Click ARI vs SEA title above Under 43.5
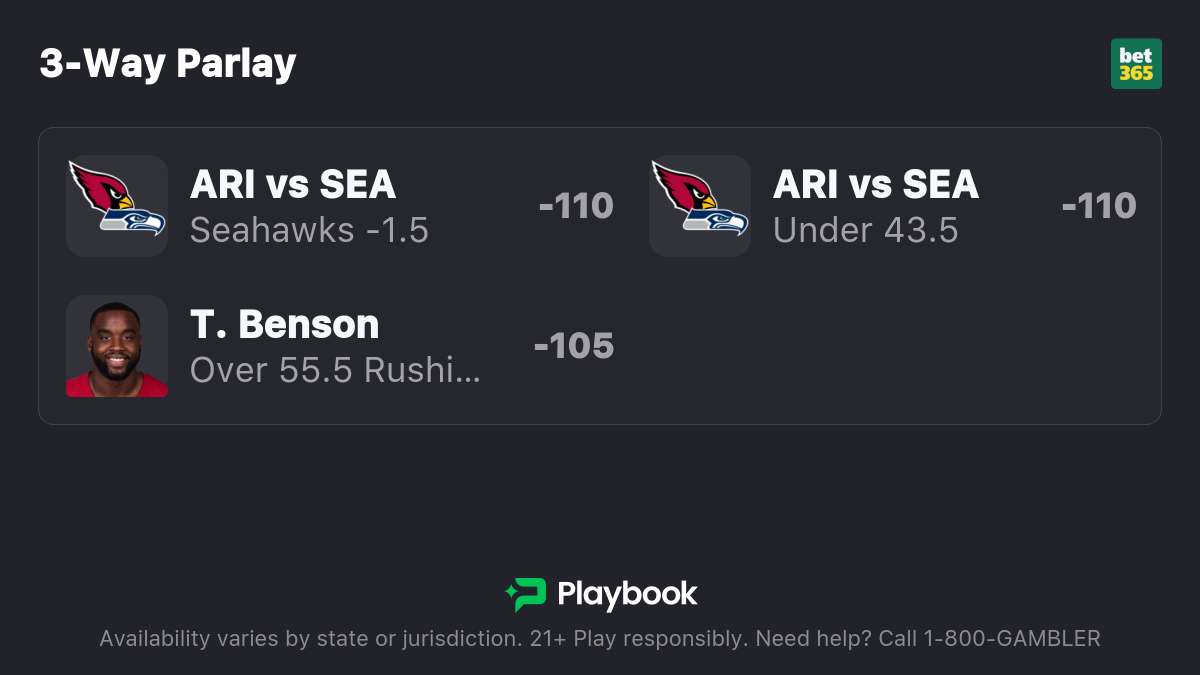1200x675 pixels. [x=876, y=185]
